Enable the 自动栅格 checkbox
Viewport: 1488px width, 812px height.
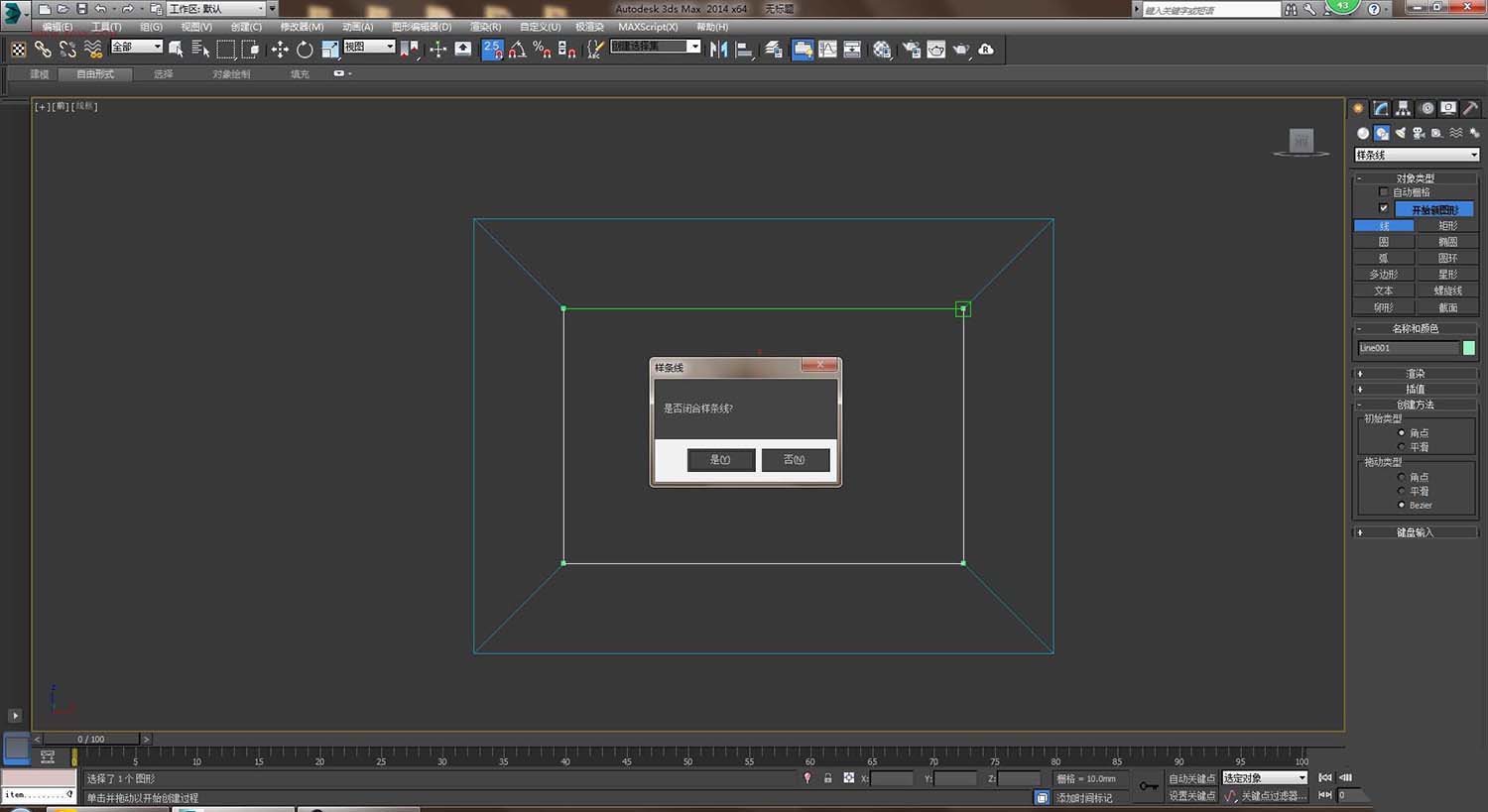pos(1384,192)
